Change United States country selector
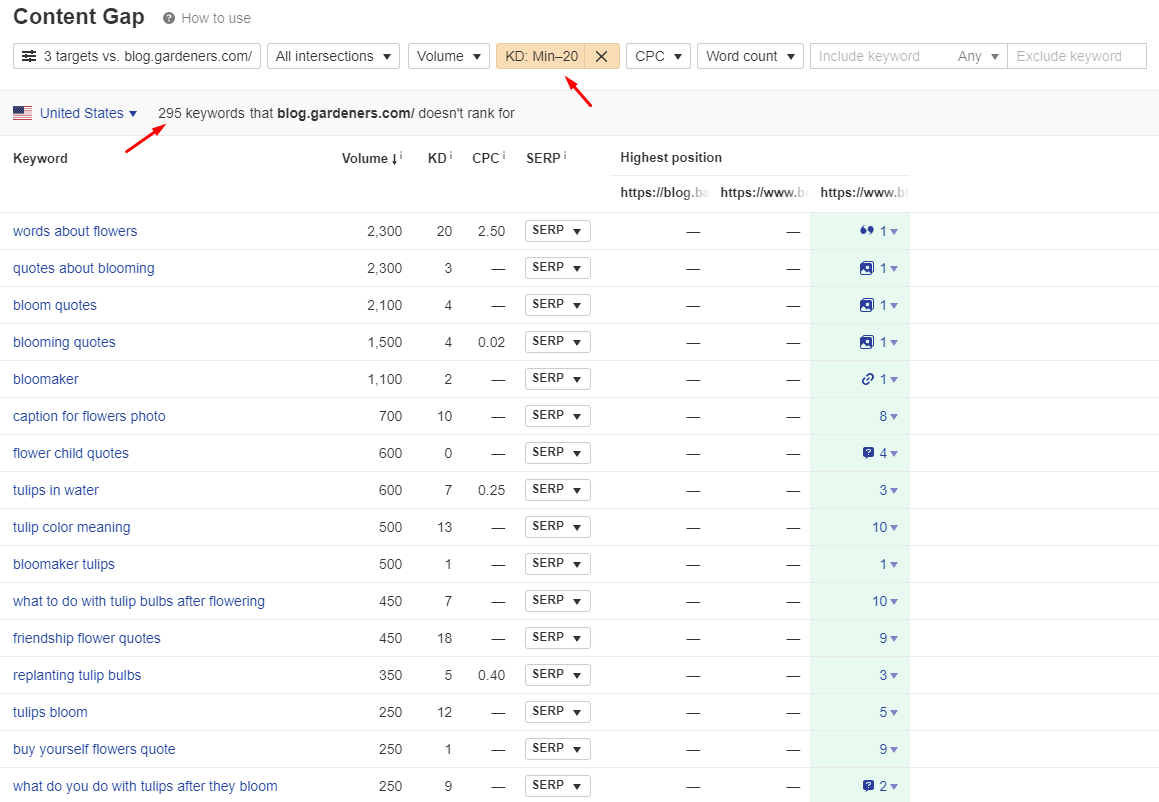The width and height of the screenshot is (1159, 802). click(x=89, y=113)
